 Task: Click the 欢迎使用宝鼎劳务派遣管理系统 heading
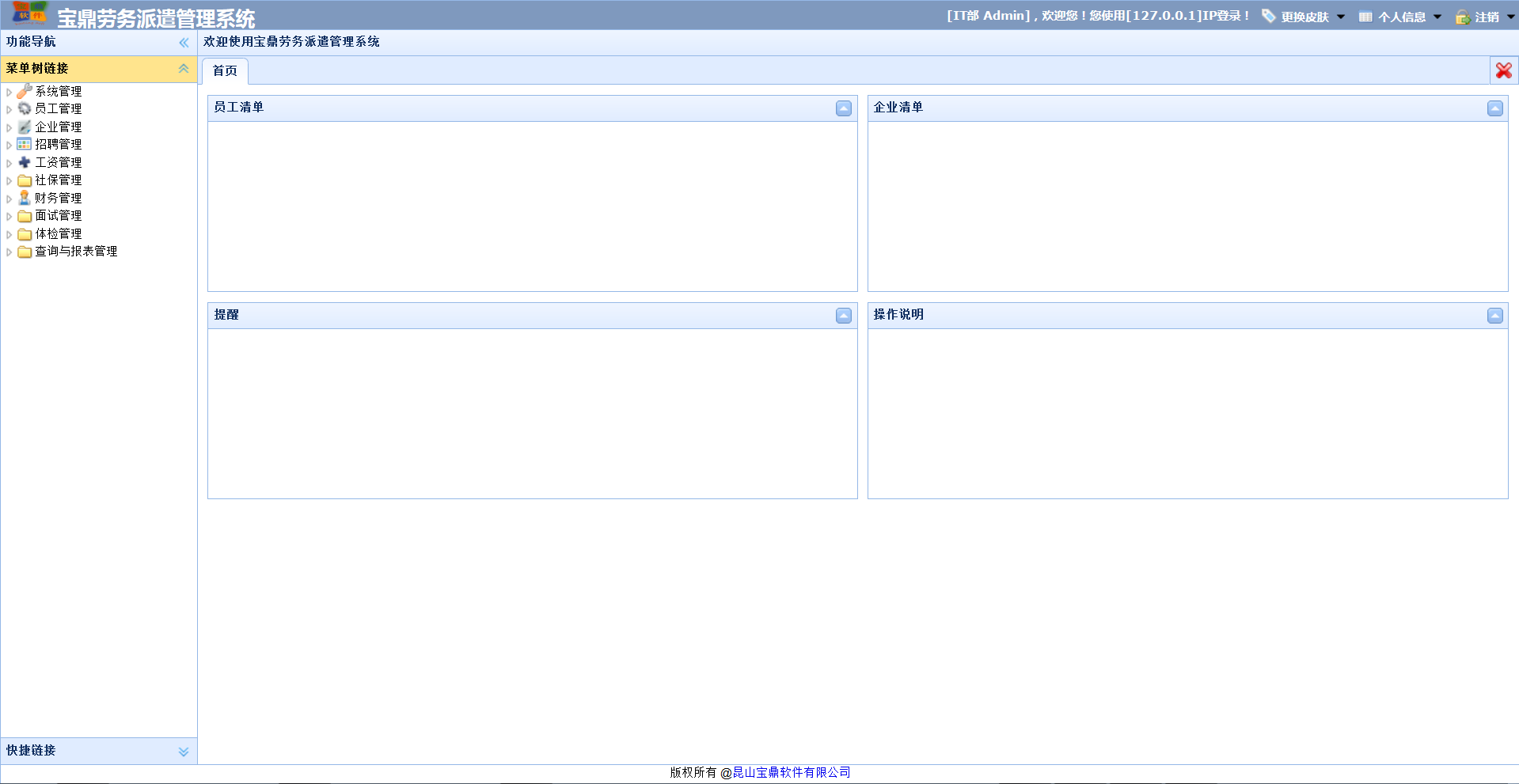pyautogui.click(x=291, y=42)
